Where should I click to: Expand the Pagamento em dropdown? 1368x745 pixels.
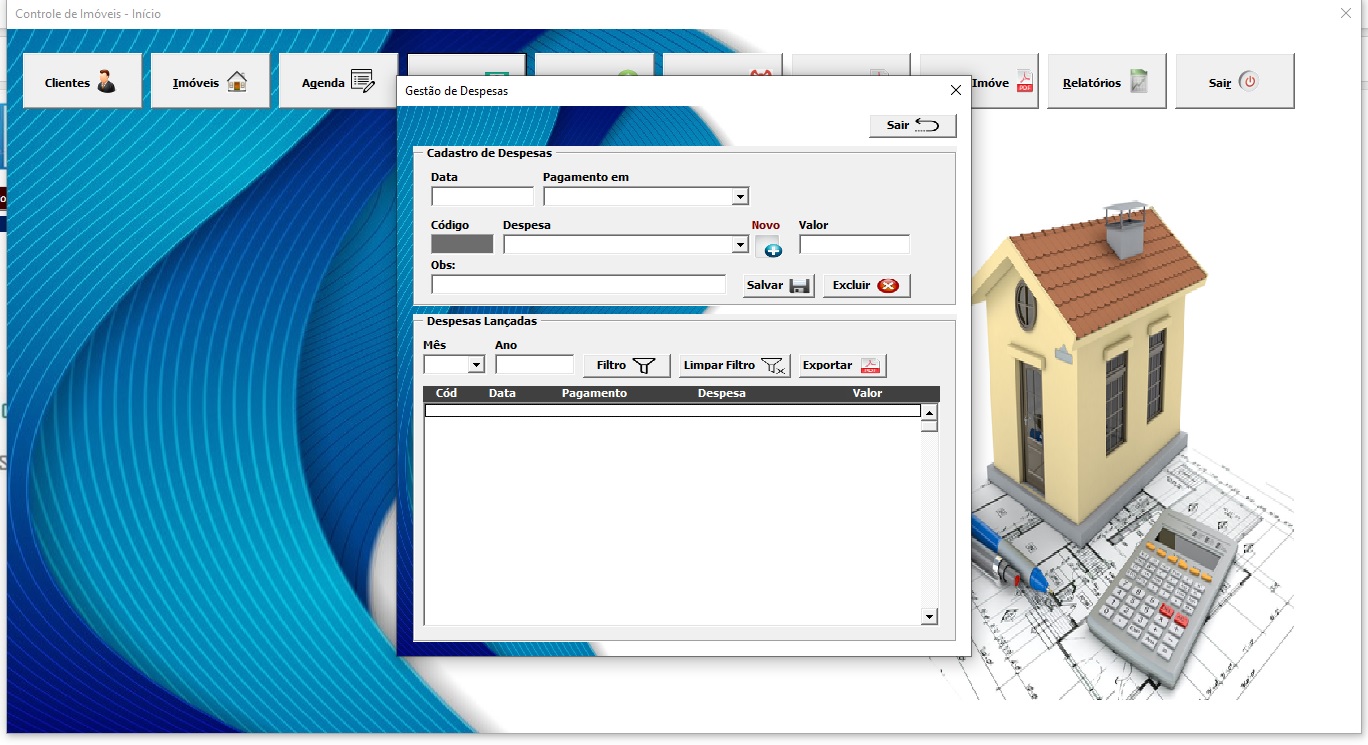point(739,197)
